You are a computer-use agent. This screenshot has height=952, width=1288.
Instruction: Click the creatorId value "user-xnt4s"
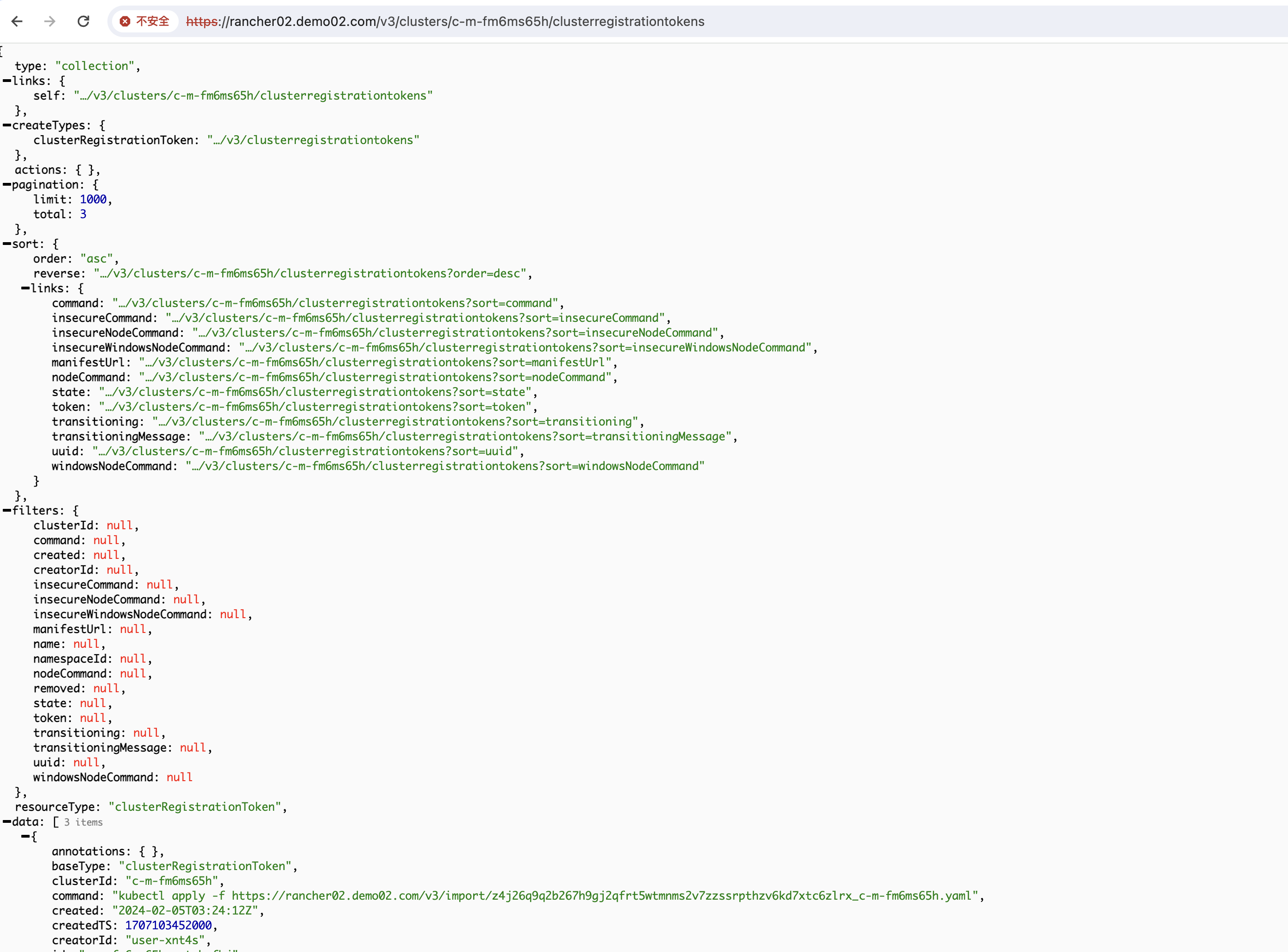point(165,940)
